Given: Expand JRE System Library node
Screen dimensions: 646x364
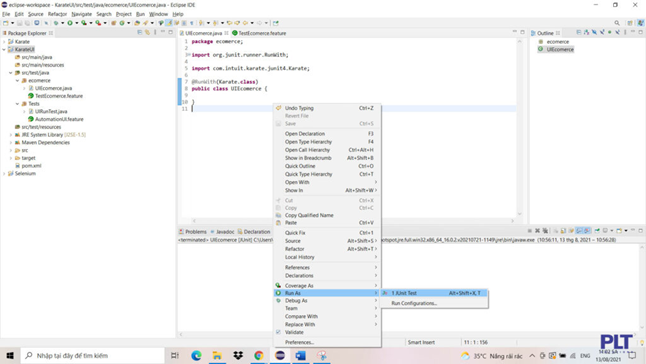Looking at the screenshot, I should pyautogui.click(x=11, y=135).
